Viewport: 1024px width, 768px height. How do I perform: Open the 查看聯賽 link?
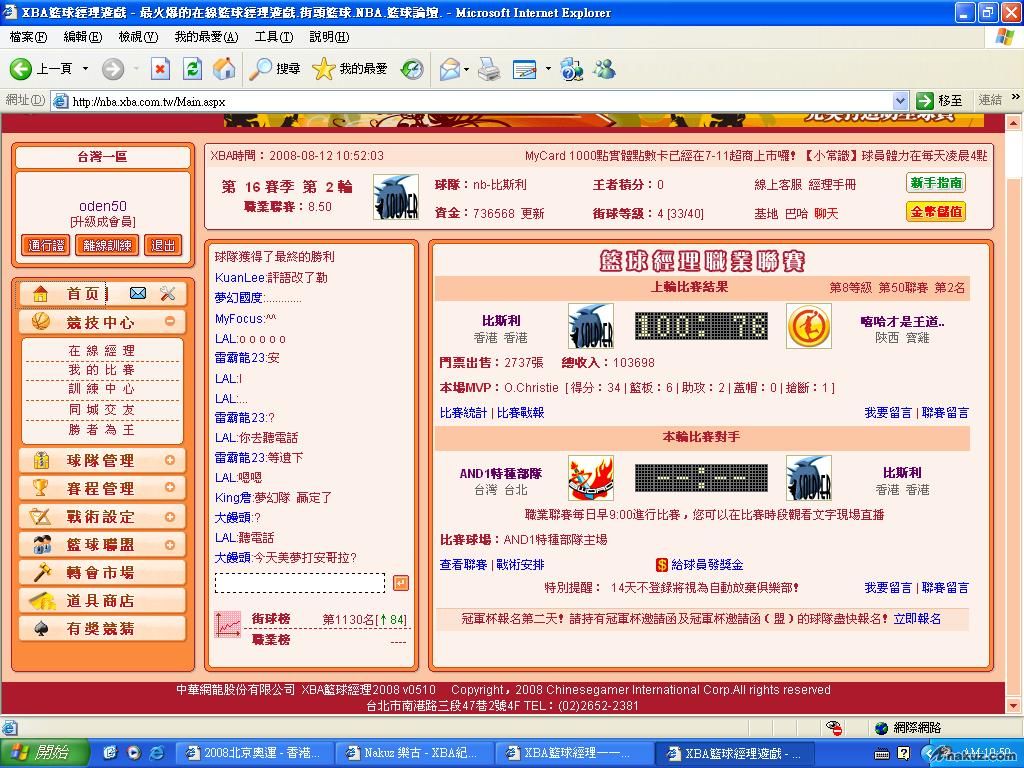coord(463,564)
